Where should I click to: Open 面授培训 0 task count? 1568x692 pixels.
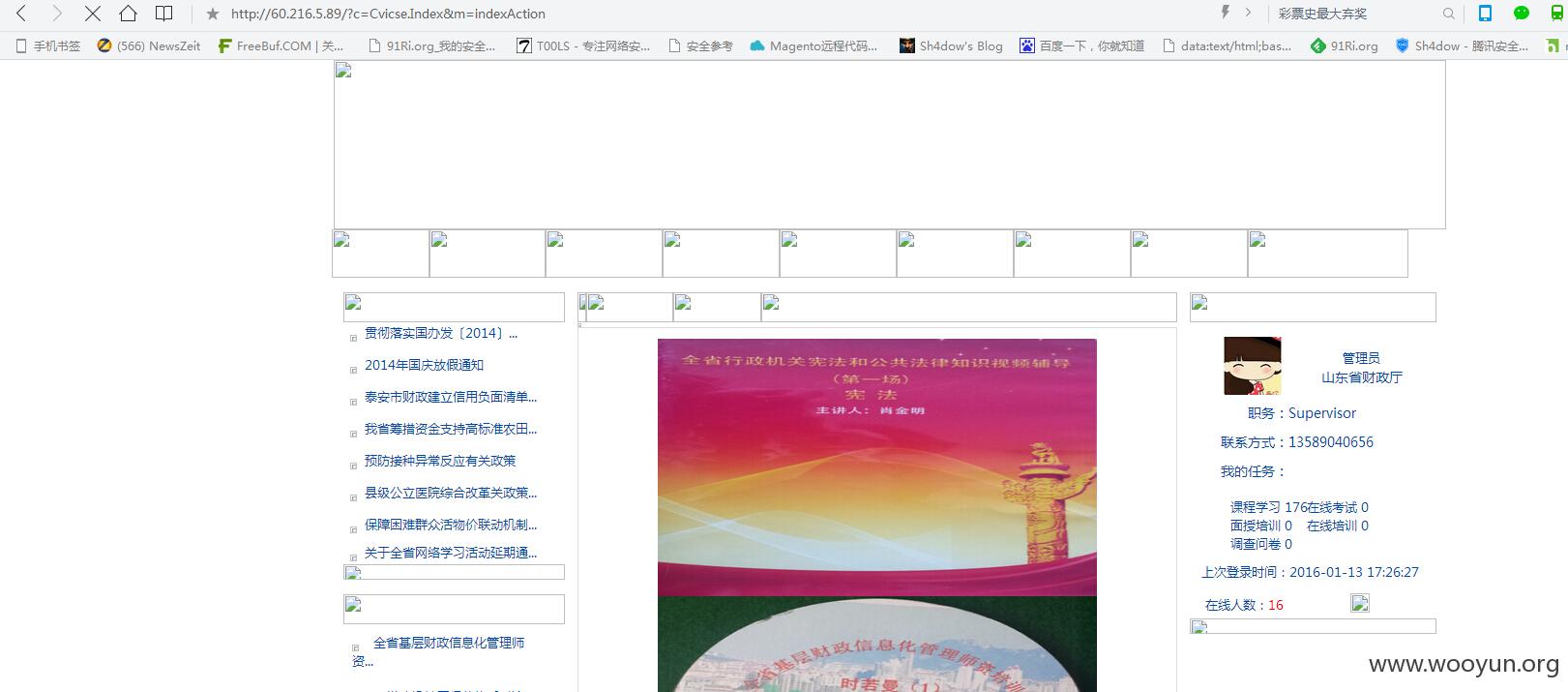1261,526
